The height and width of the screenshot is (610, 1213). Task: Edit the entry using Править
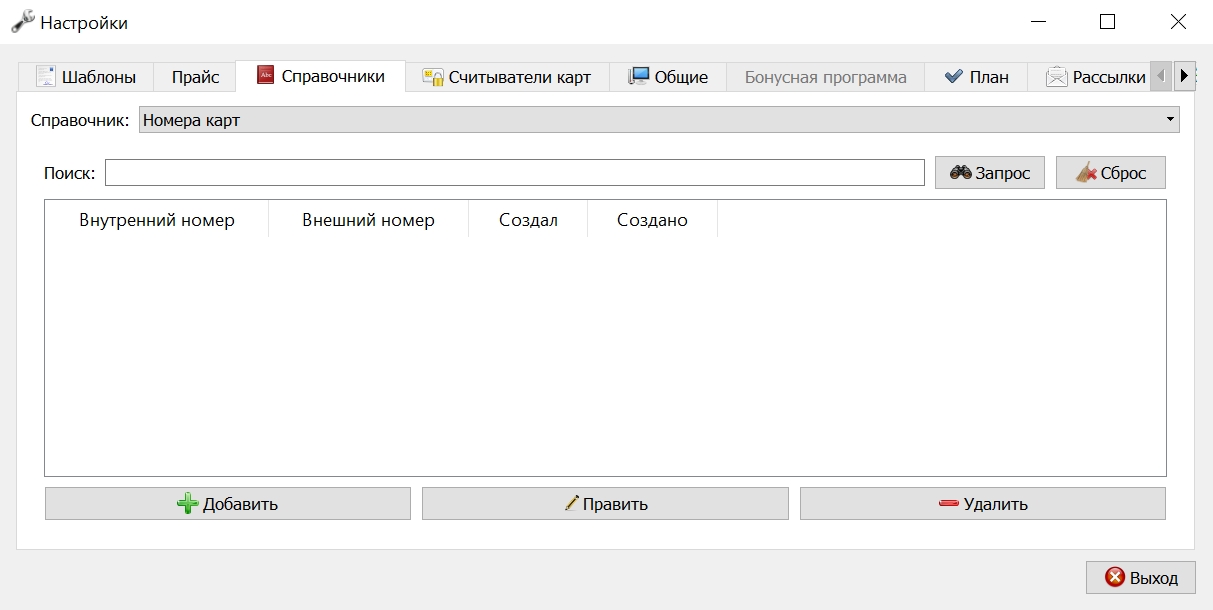click(x=605, y=504)
